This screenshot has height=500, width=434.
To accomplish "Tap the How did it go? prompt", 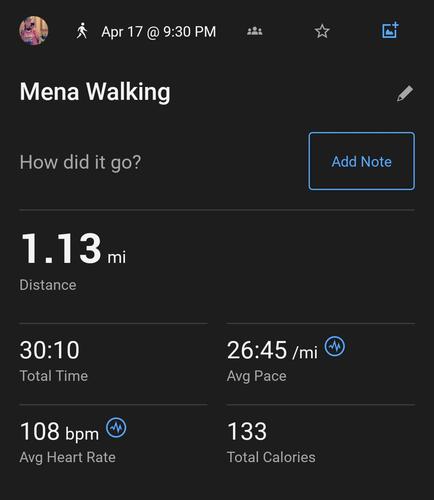I will click(x=80, y=163).
